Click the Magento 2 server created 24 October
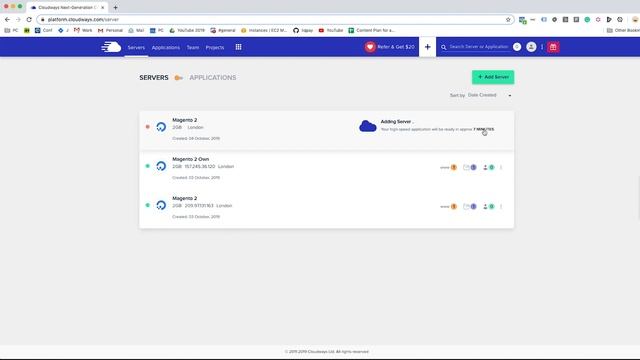The width and height of the screenshot is (640, 360). click(x=184, y=120)
